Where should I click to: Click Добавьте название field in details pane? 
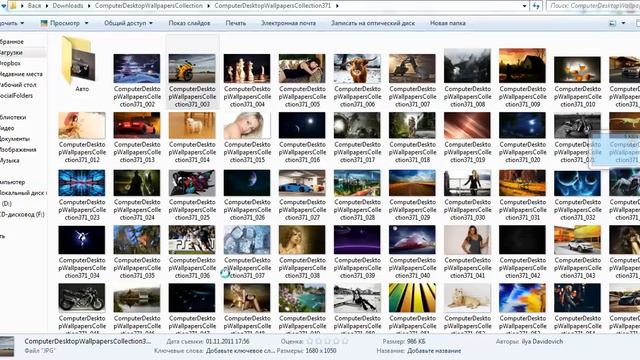pos(434,351)
